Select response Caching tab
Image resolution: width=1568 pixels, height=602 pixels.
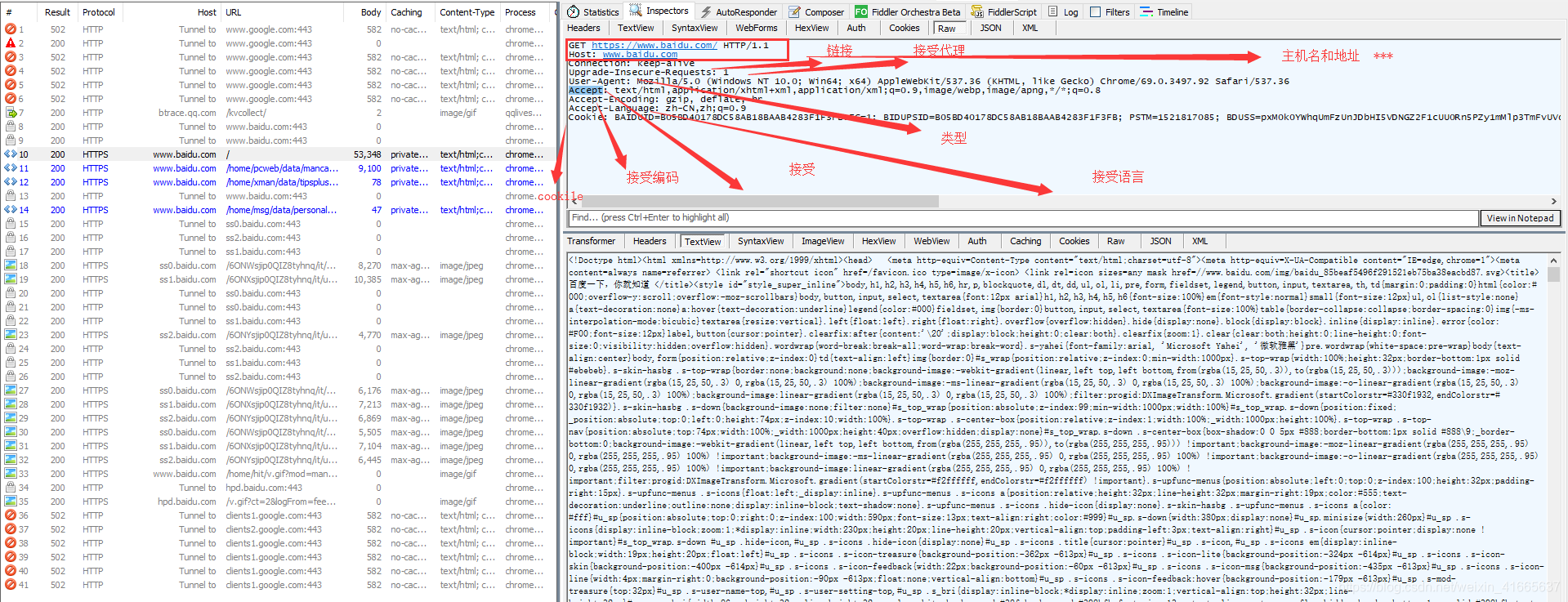click(x=1025, y=241)
